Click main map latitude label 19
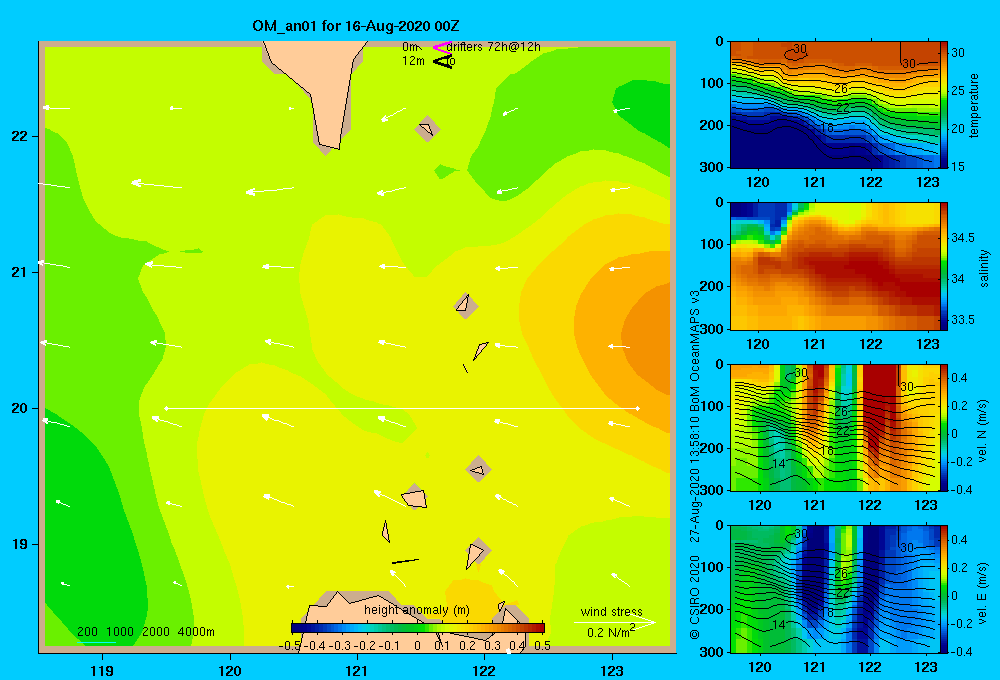This screenshot has height=680, width=1000. 20,544
